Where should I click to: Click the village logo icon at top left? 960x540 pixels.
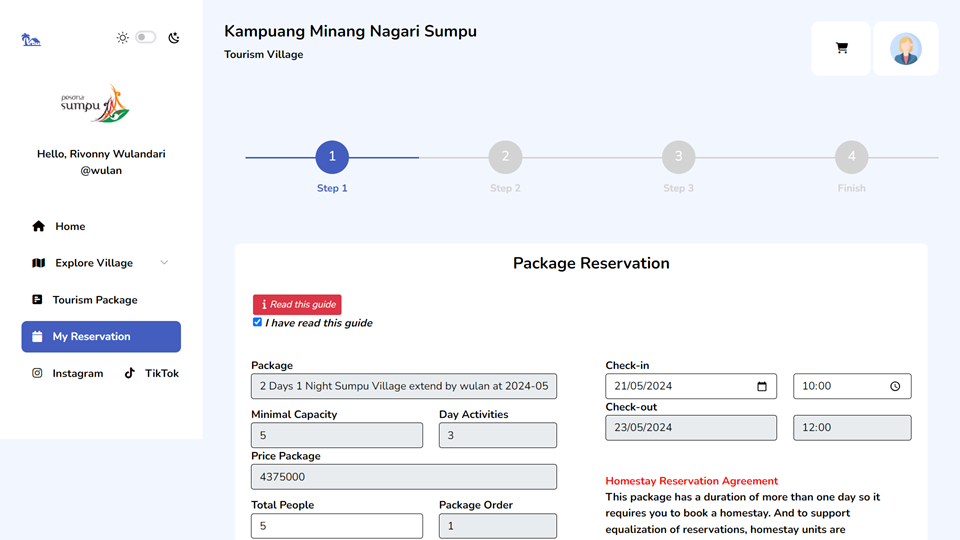click(x=31, y=40)
